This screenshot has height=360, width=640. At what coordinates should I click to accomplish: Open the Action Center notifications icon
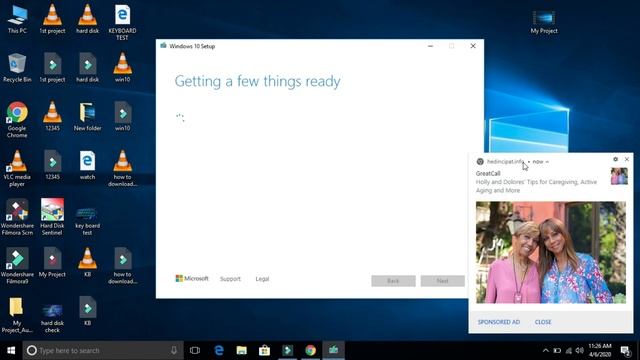click(625, 350)
